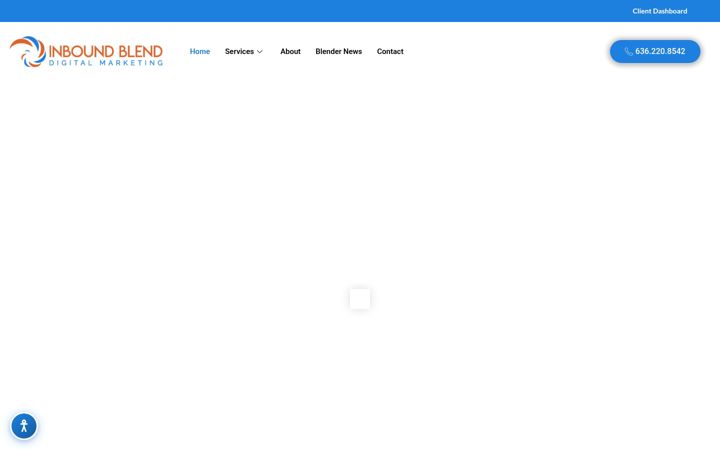Open the About page
Screen dimensions: 720x450
pos(290,51)
